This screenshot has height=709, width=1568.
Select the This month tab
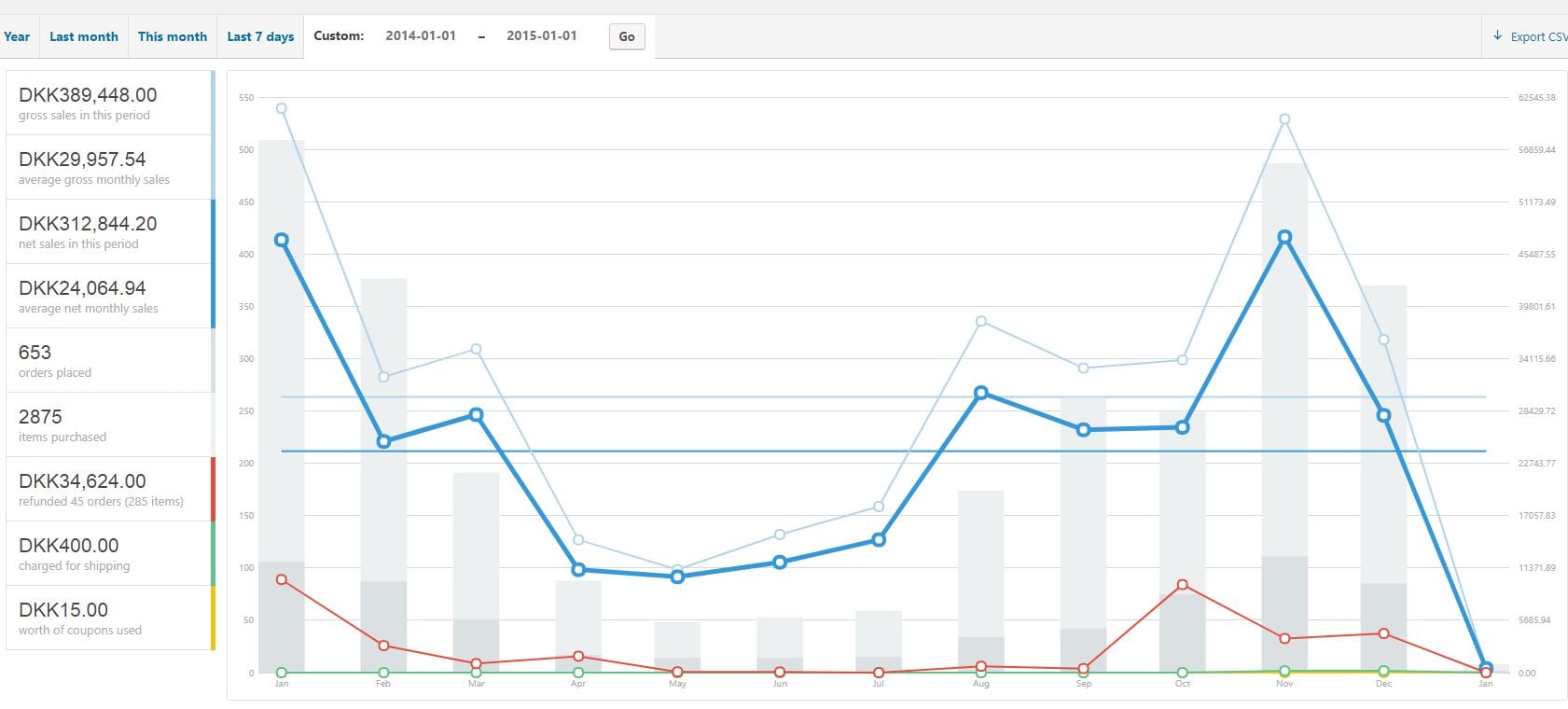[173, 36]
